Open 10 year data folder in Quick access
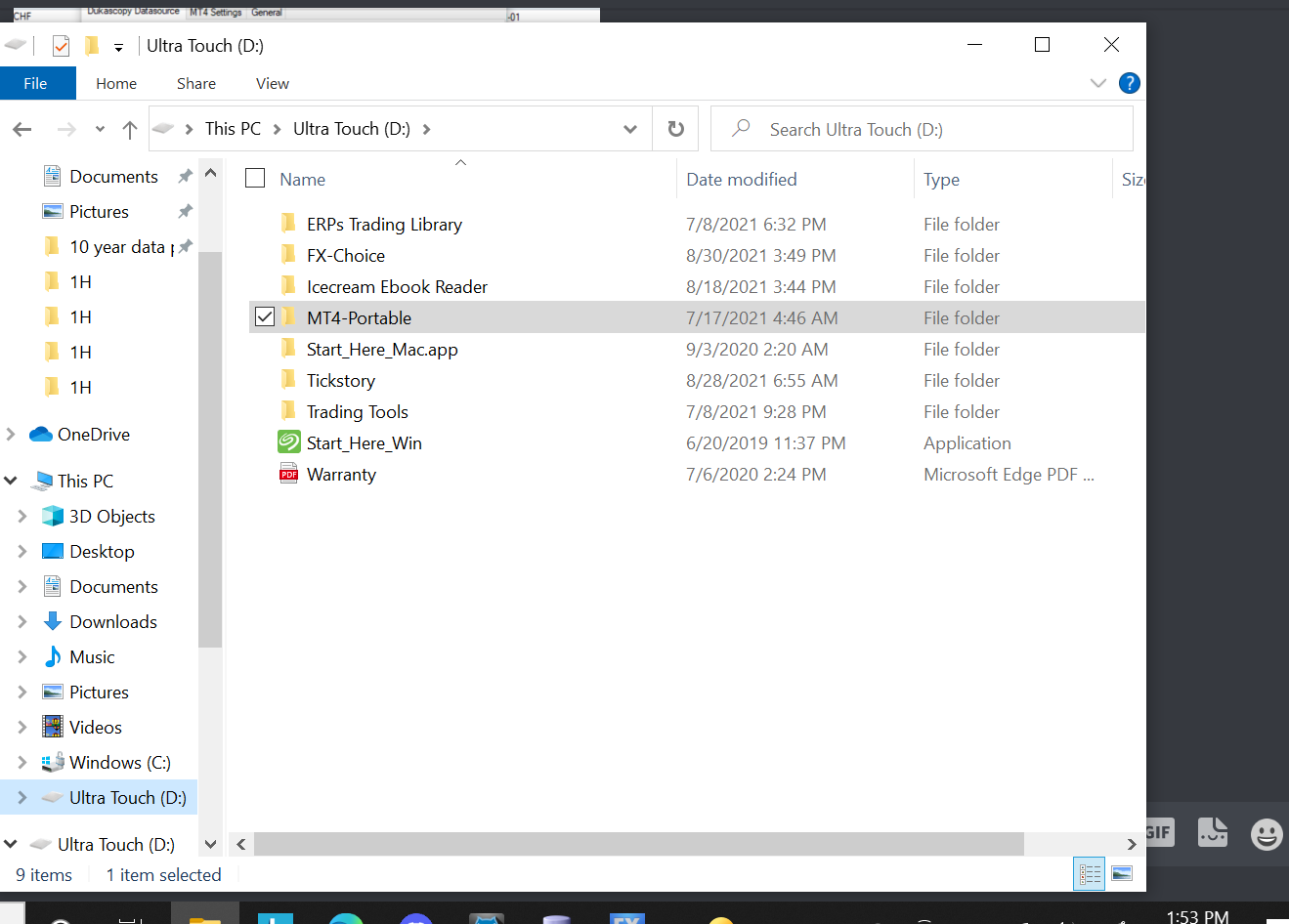The width and height of the screenshot is (1289, 924). click(x=121, y=247)
